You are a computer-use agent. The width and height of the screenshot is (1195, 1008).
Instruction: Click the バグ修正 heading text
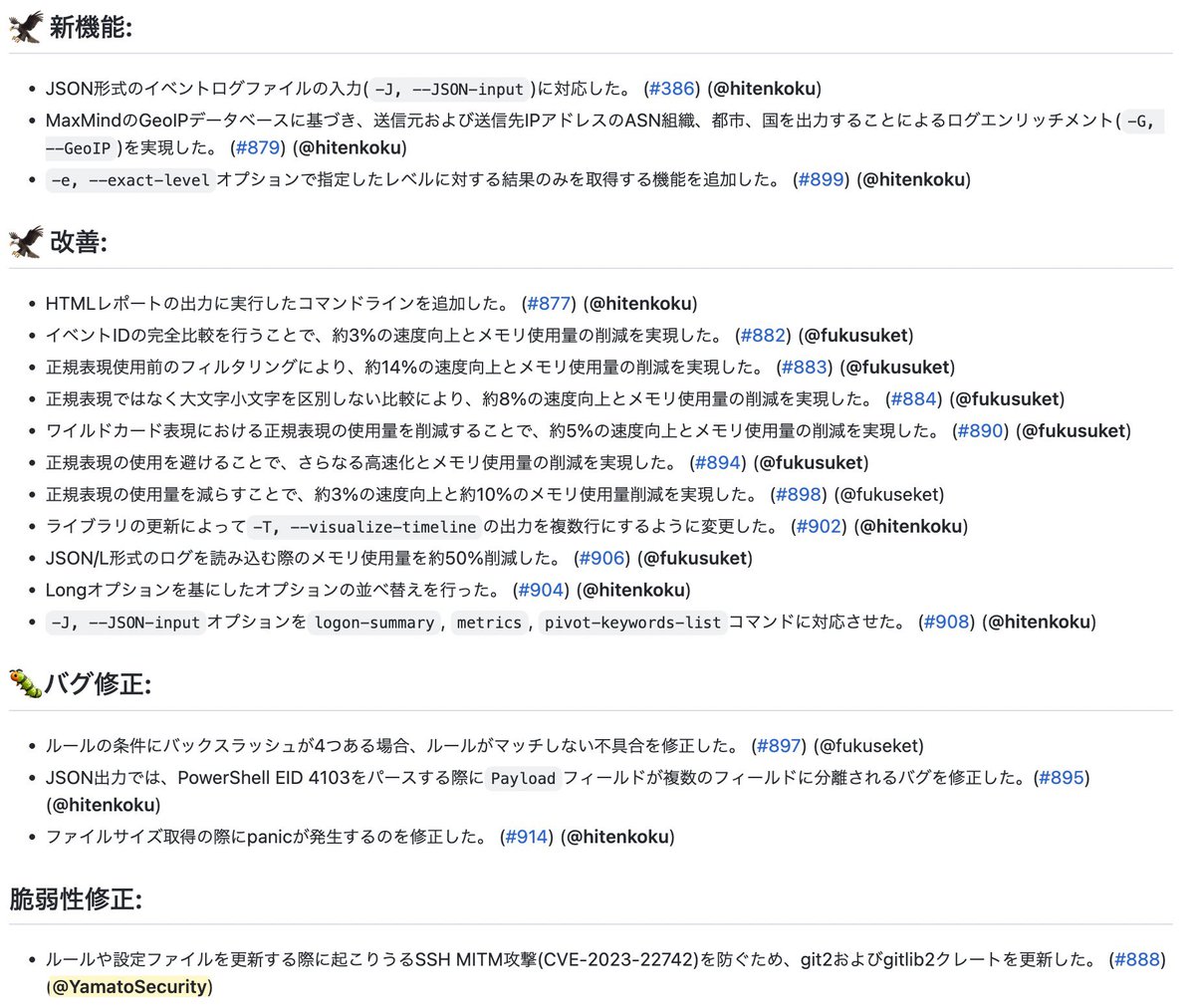(x=98, y=684)
